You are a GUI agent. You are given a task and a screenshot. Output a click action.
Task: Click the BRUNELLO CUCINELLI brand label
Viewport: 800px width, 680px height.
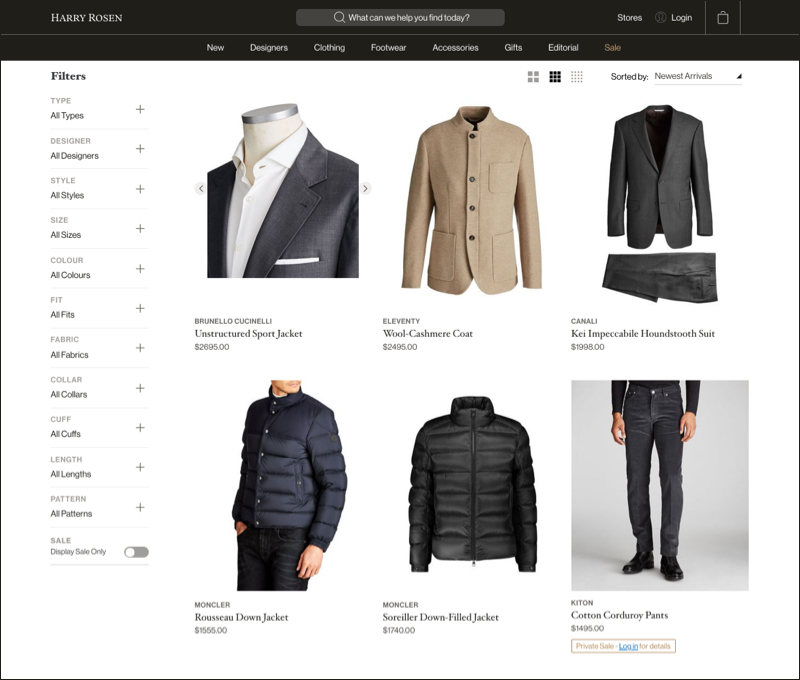[233, 321]
